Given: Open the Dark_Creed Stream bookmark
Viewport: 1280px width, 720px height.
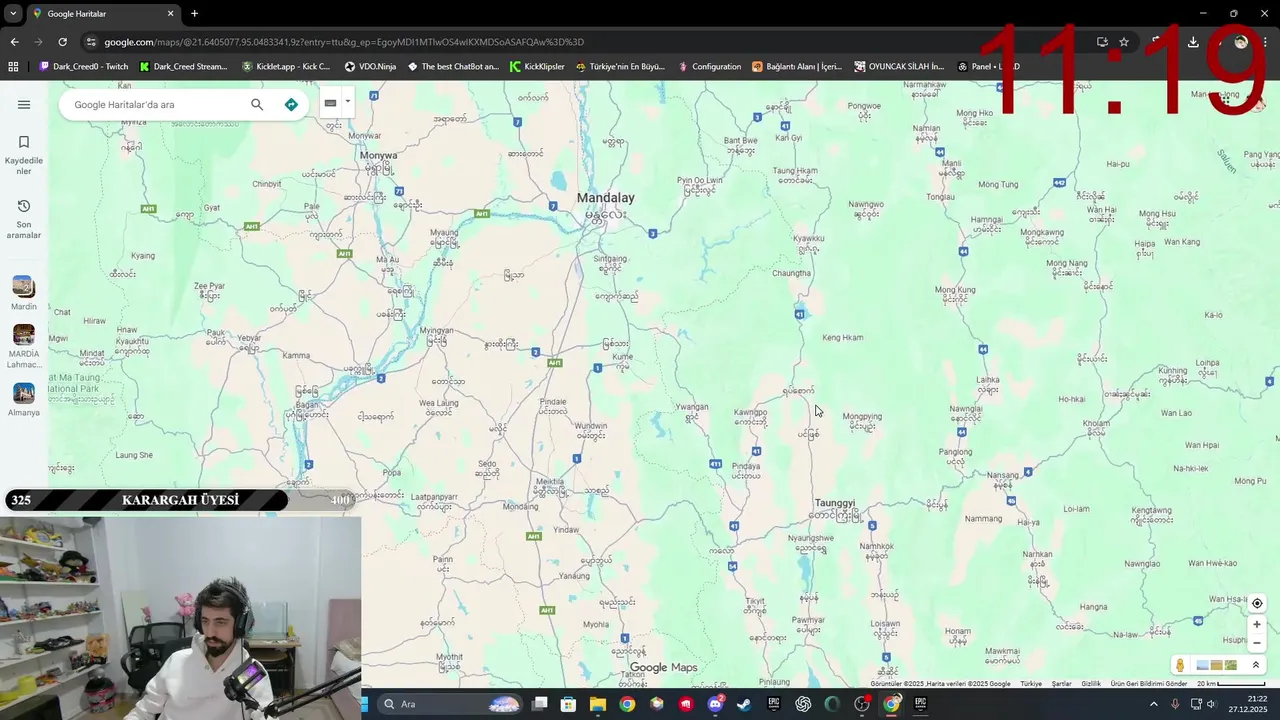Looking at the screenshot, I should click(x=184, y=67).
